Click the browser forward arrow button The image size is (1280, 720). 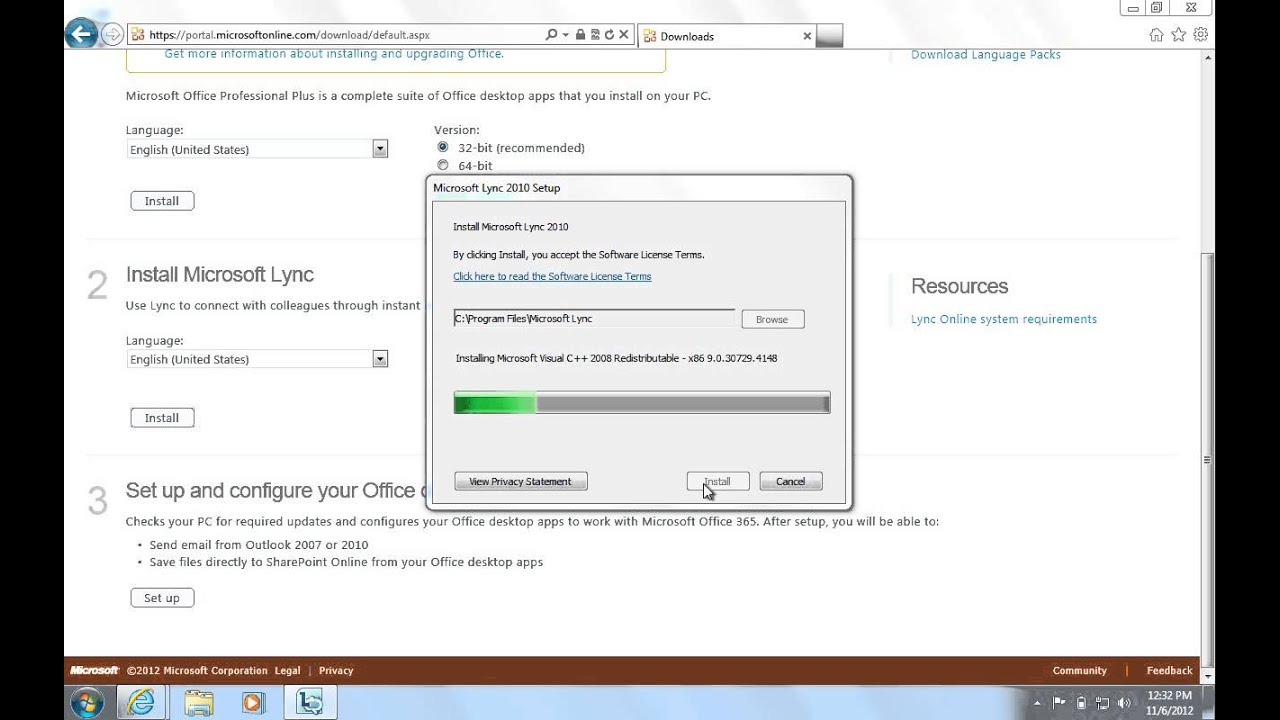click(111, 35)
